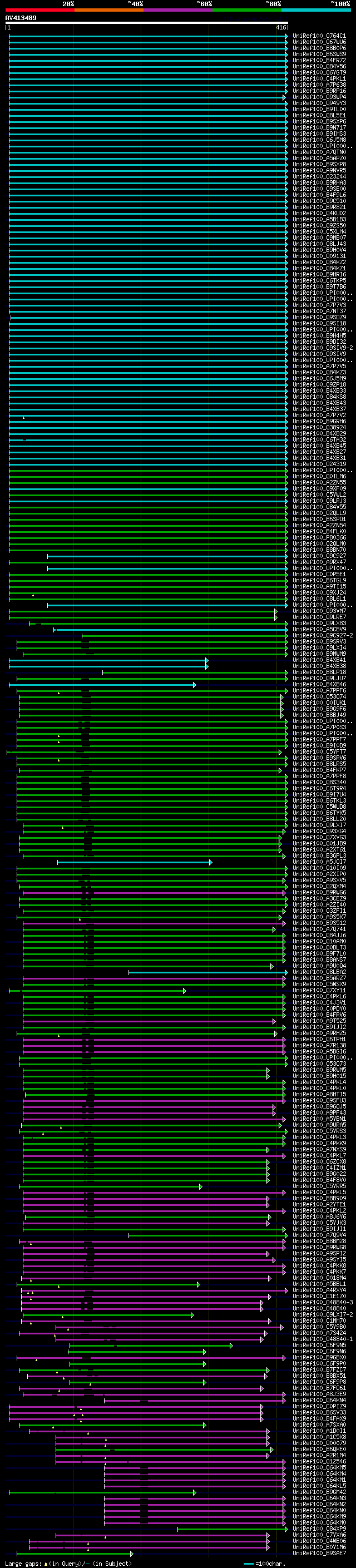Select the UniRef100_Q8S340 entry
Viewport: 356px width, 1568px height.
(x=319, y=782)
